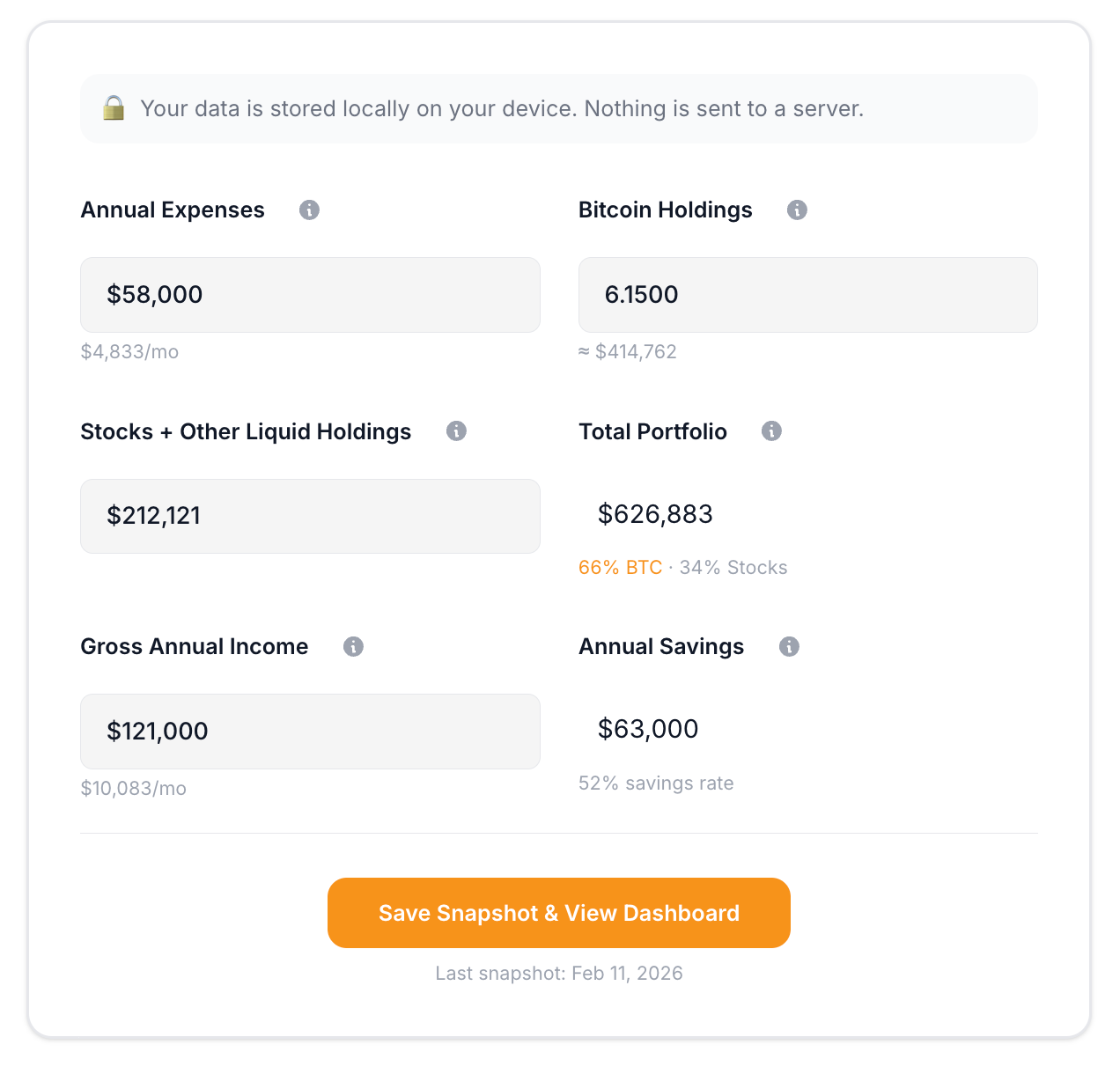Click the Gross Annual Income field $121,000
This screenshot has height=1074, width=1120.
coord(310,731)
